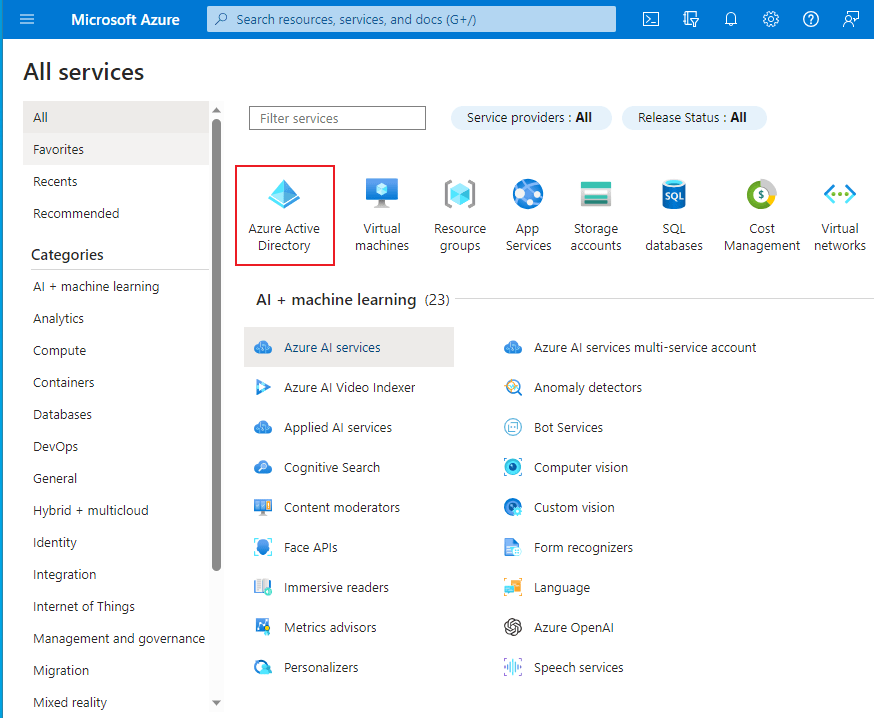Image resolution: width=874 pixels, height=718 pixels.
Task: Click the Filter services input field
Action: click(x=337, y=118)
